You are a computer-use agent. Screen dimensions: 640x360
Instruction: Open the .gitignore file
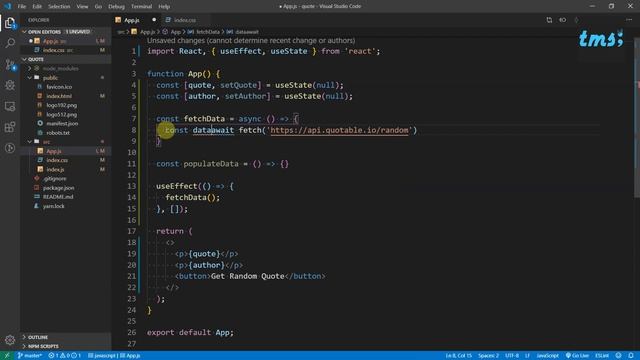tap(65, 178)
